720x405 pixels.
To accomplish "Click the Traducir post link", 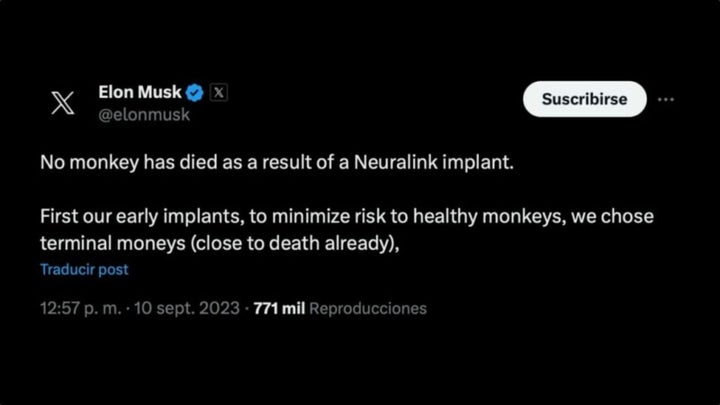I will [84, 270].
